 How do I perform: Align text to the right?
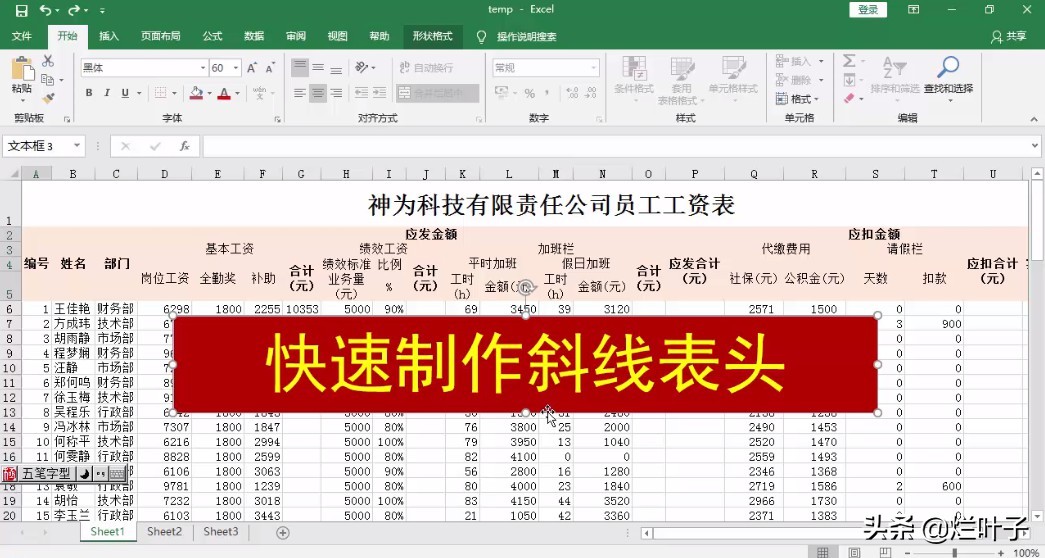336,93
